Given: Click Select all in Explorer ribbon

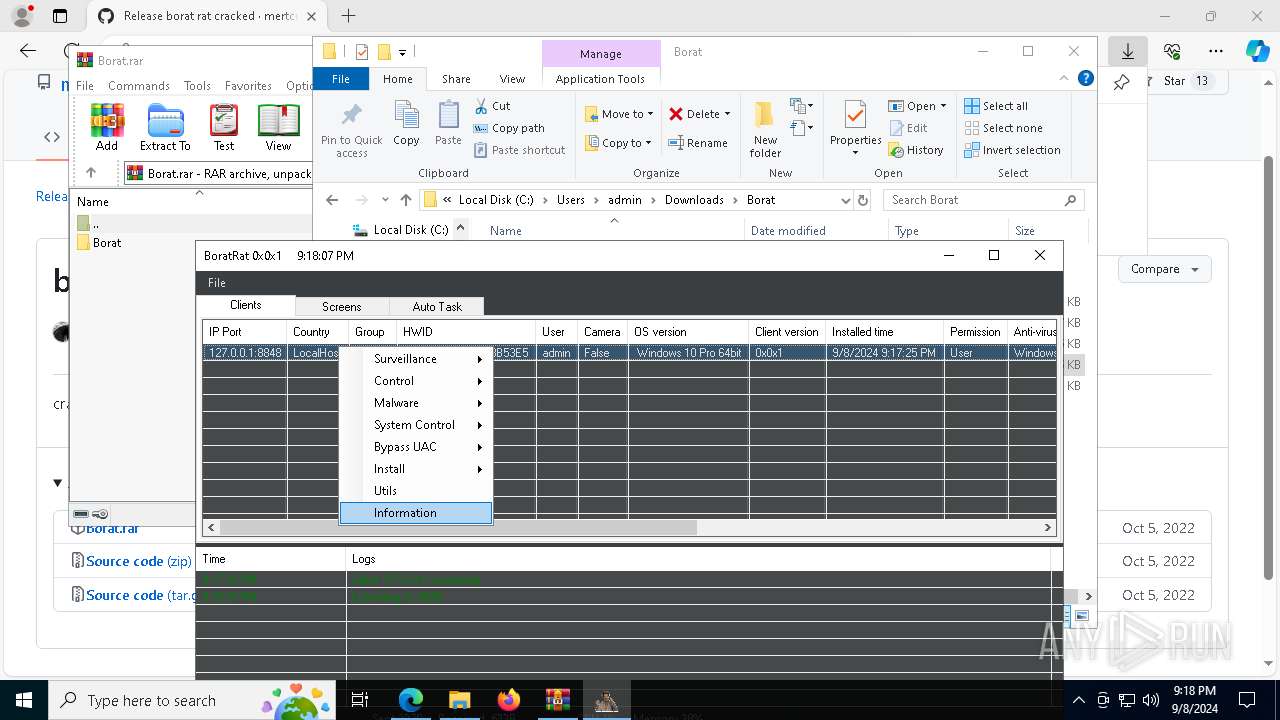Looking at the screenshot, I should pos(996,106).
